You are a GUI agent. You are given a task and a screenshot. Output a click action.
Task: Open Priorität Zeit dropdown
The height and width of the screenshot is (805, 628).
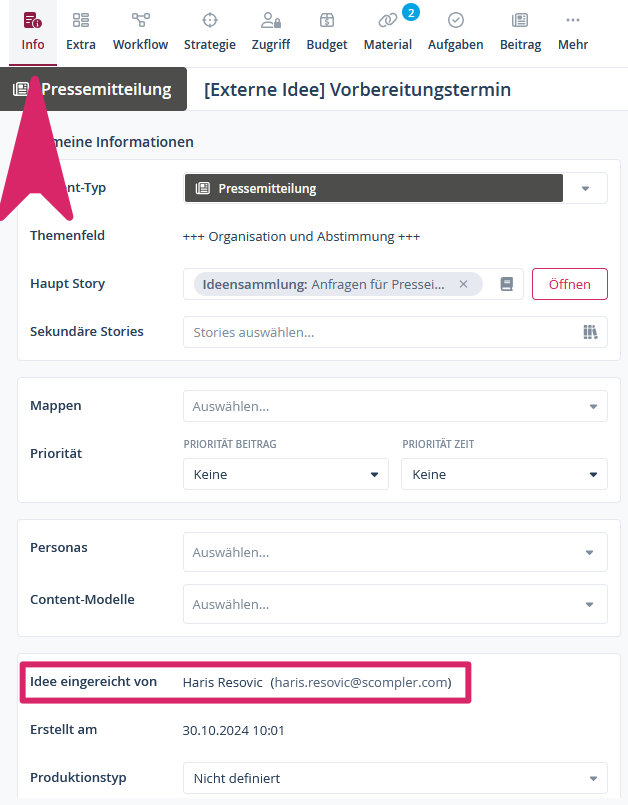click(504, 474)
